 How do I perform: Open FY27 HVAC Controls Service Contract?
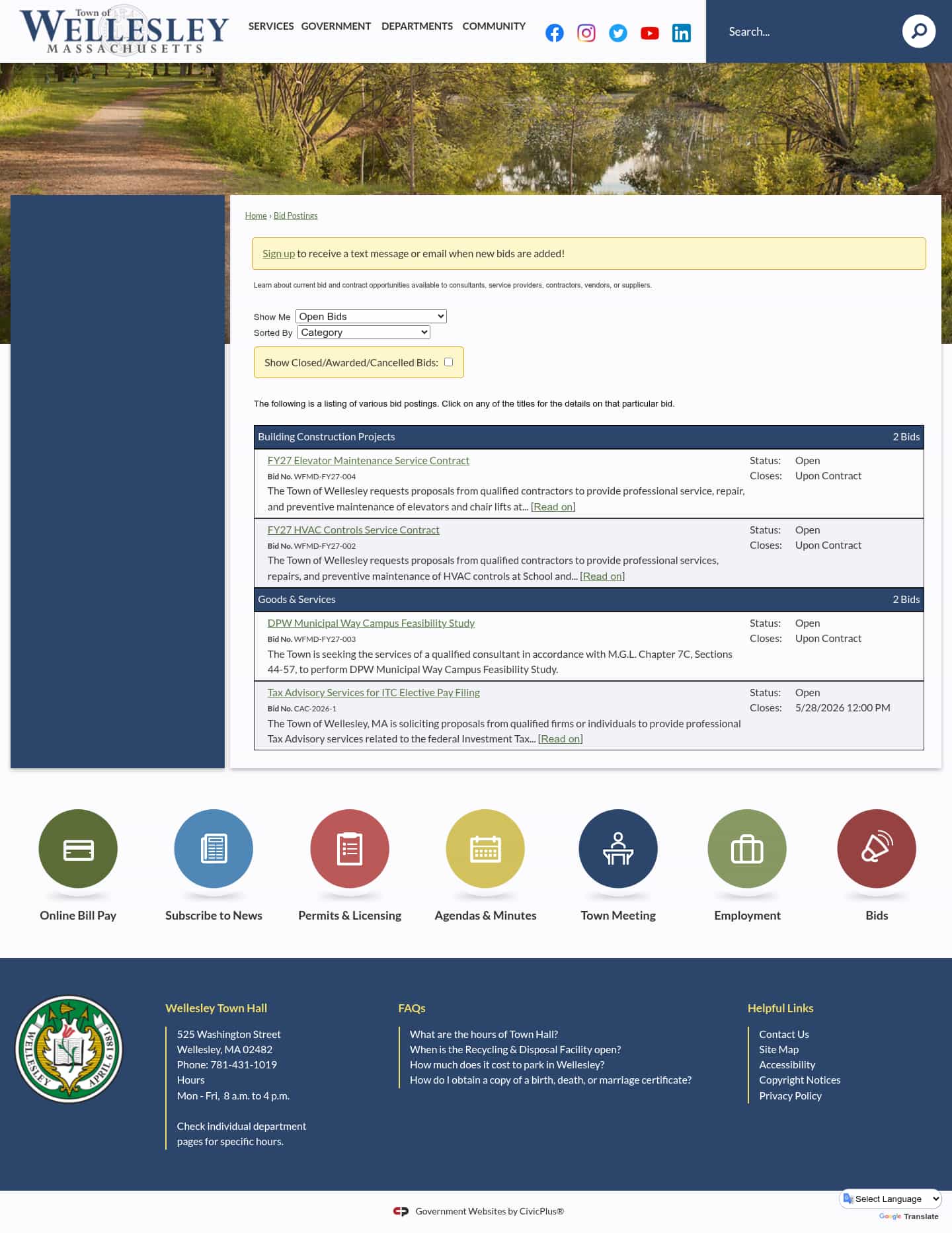(x=353, y=530)
